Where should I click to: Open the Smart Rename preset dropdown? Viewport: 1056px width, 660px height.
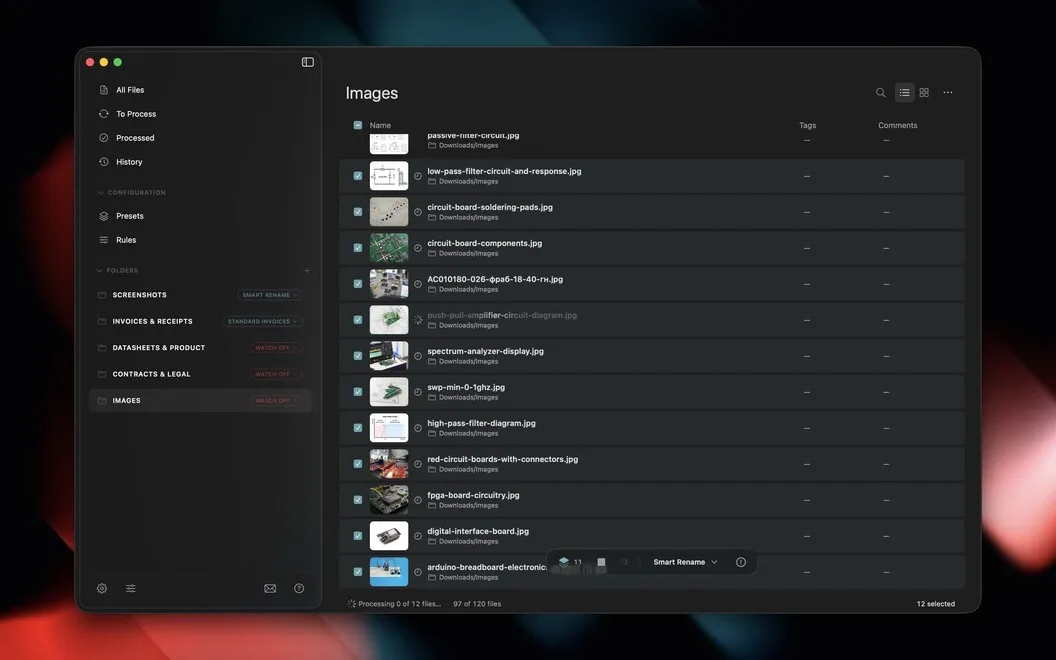coord(685,562)
